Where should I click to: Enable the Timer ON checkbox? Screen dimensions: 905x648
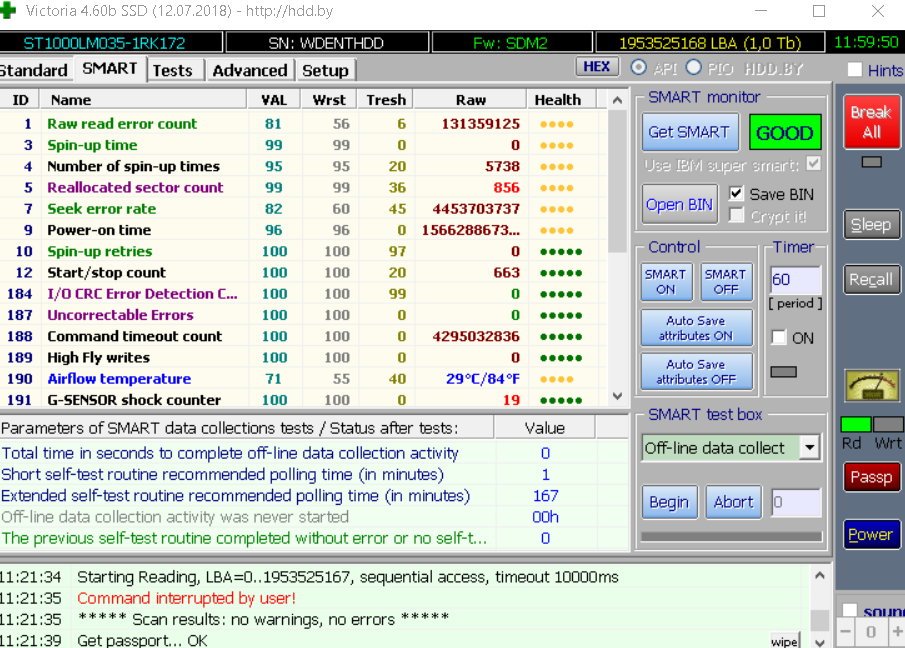point(780,338)
